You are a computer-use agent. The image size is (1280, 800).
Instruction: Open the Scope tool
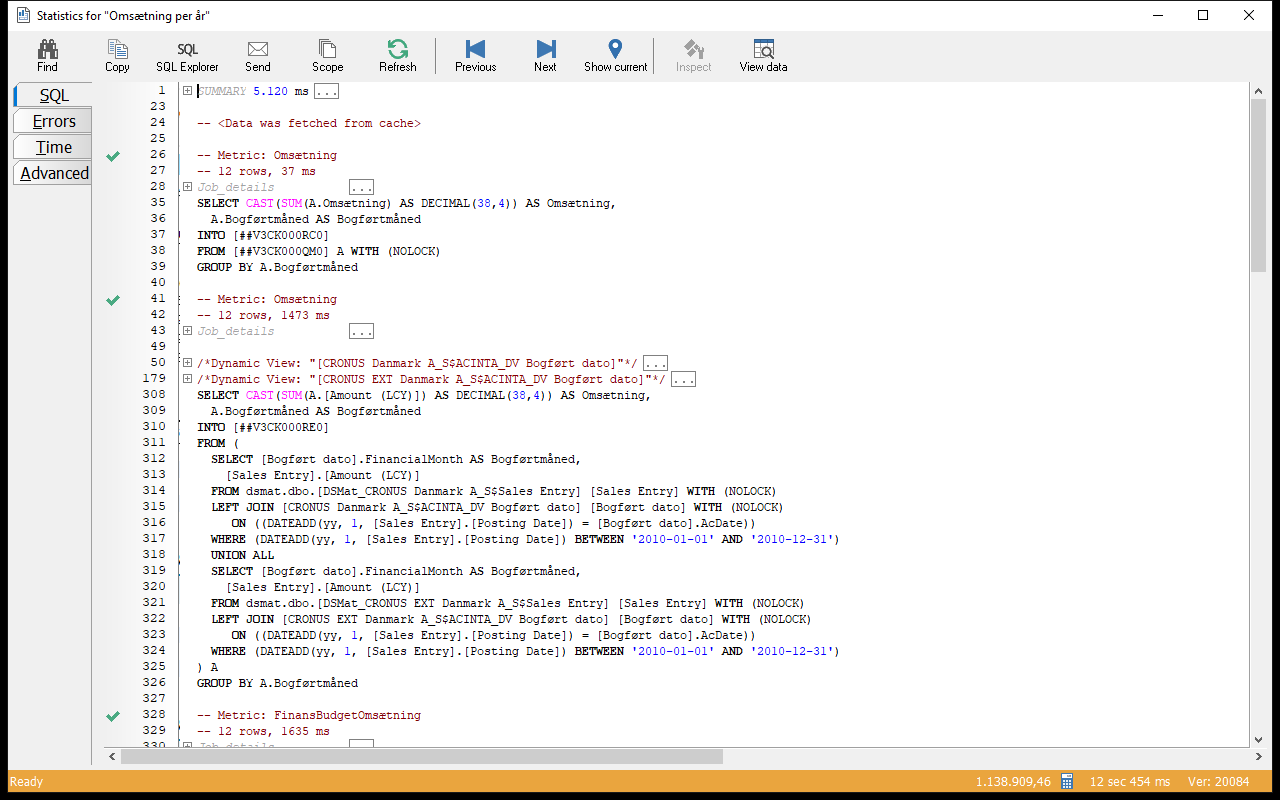click(x=327, y=56)
